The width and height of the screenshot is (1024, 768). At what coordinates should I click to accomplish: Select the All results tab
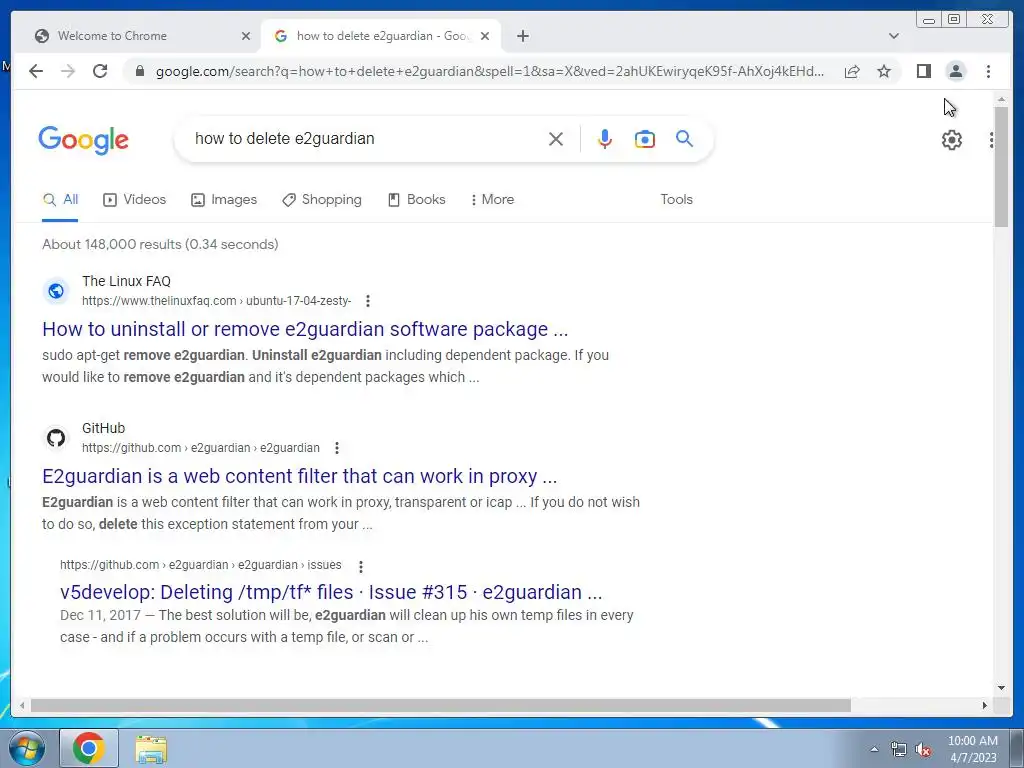60,200
